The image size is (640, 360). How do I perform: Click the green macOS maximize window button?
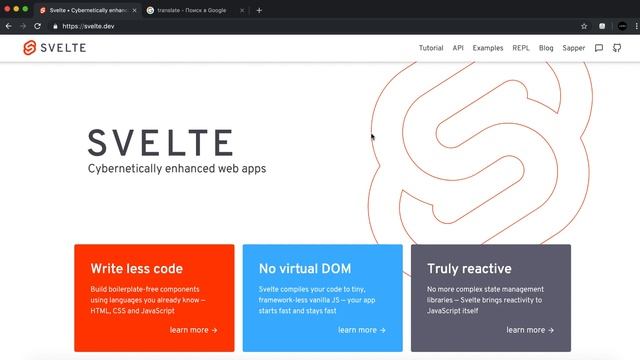click(25, 9)
